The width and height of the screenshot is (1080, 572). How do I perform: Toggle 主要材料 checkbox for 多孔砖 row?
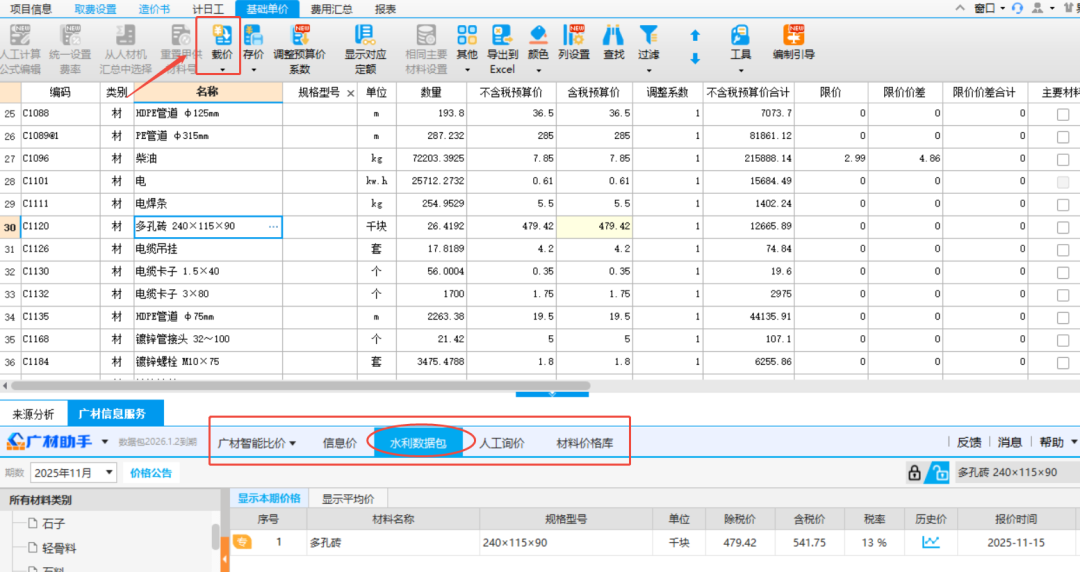click(x=1062, y=227)
